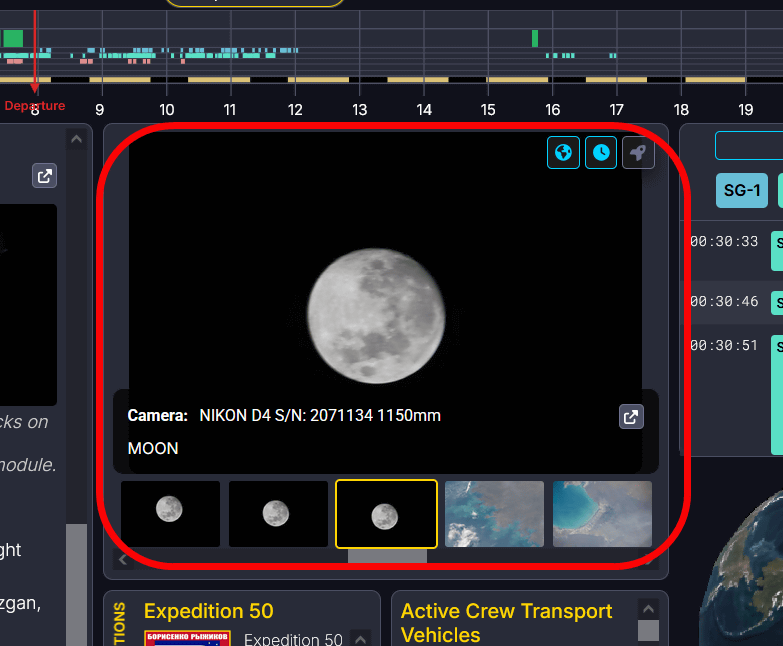Click the red Departure timeline marker
Viewport: 783px width, 646px height.
tap(35, 105)
